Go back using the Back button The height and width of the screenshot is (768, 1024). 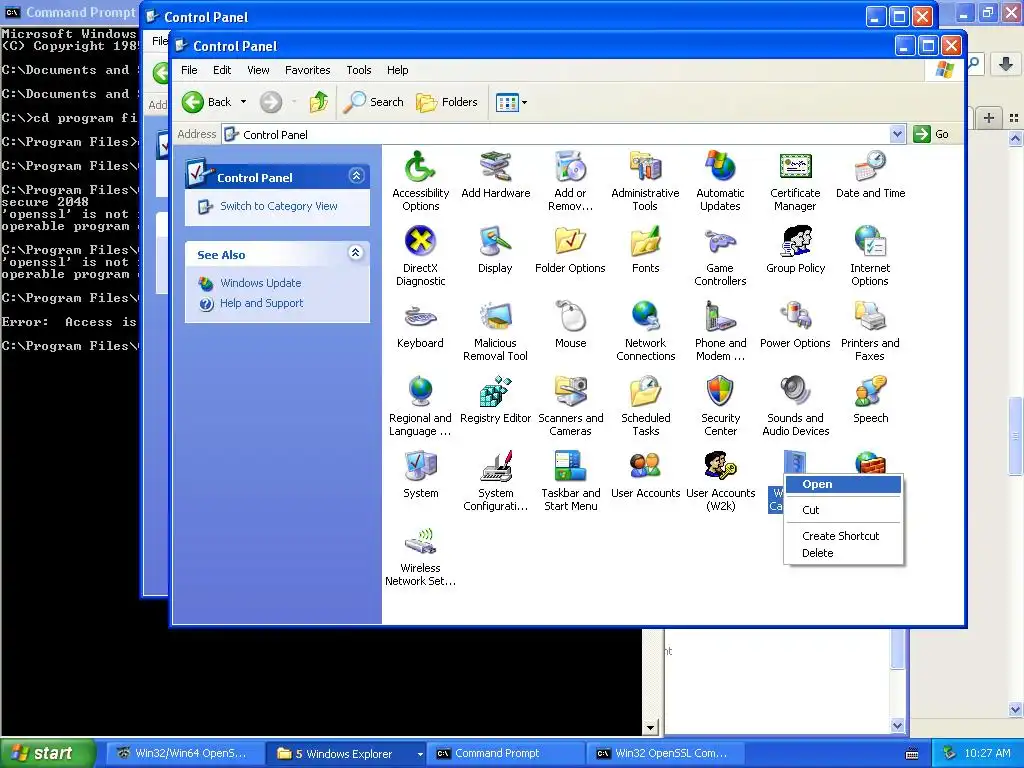point(206,102)
